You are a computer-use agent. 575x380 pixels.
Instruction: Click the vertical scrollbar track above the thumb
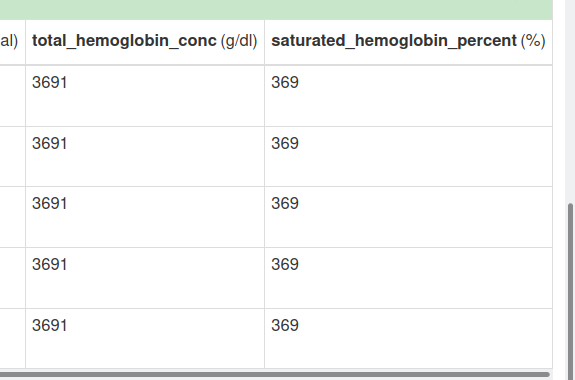click(571, 102)
